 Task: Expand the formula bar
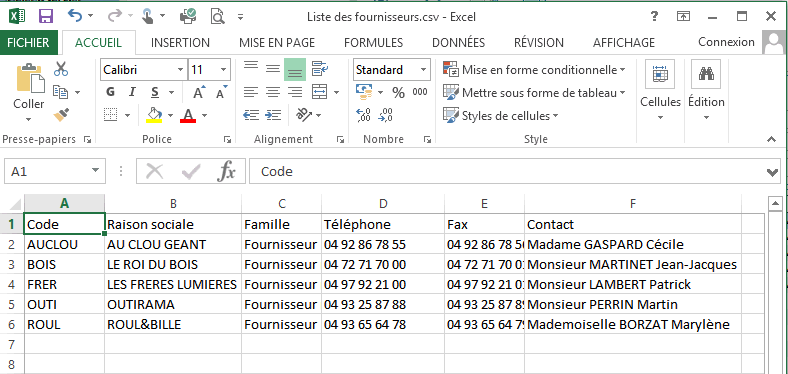773,172
